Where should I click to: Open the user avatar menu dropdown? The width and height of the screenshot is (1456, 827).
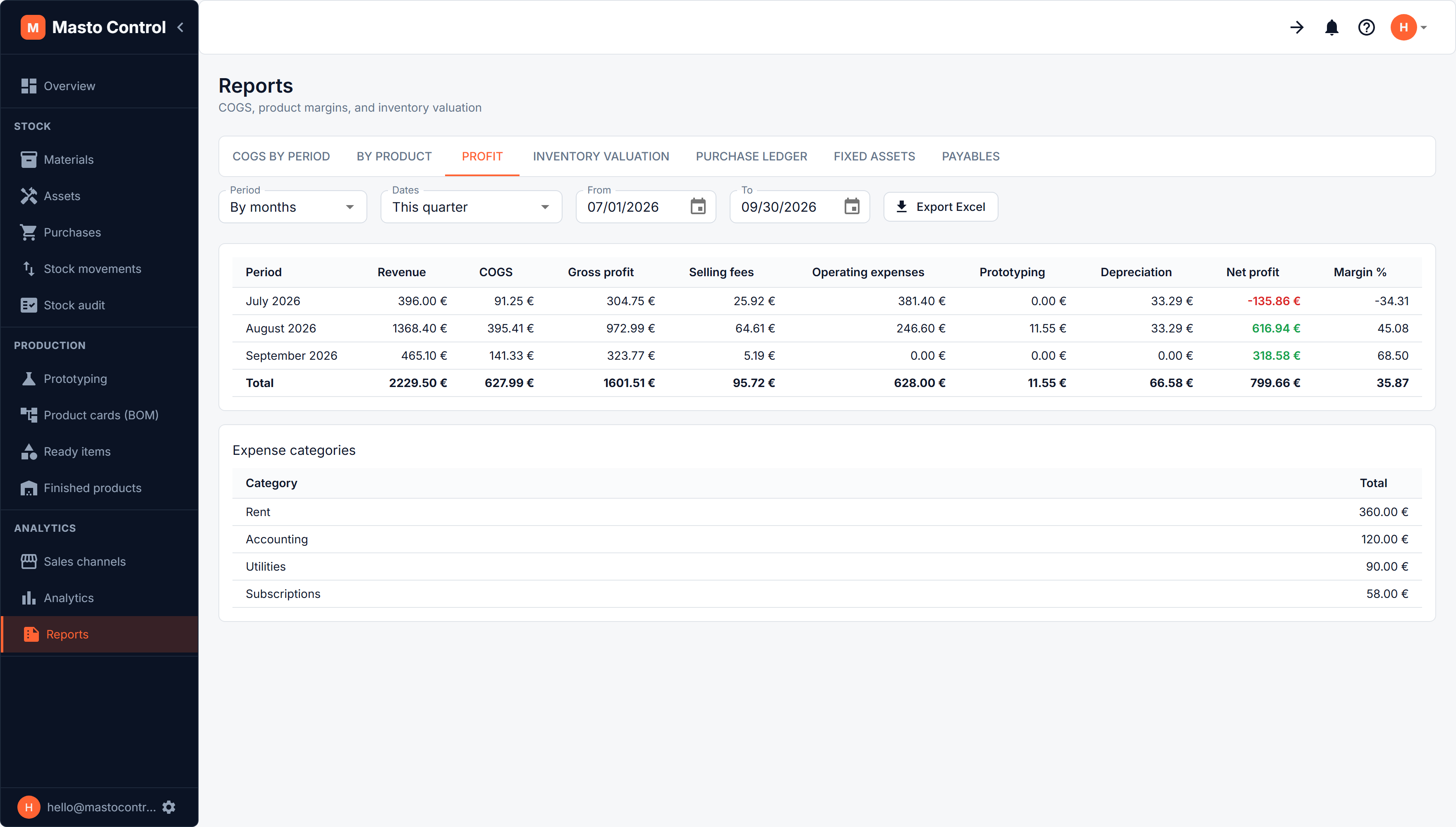(x=1409, y=27)
